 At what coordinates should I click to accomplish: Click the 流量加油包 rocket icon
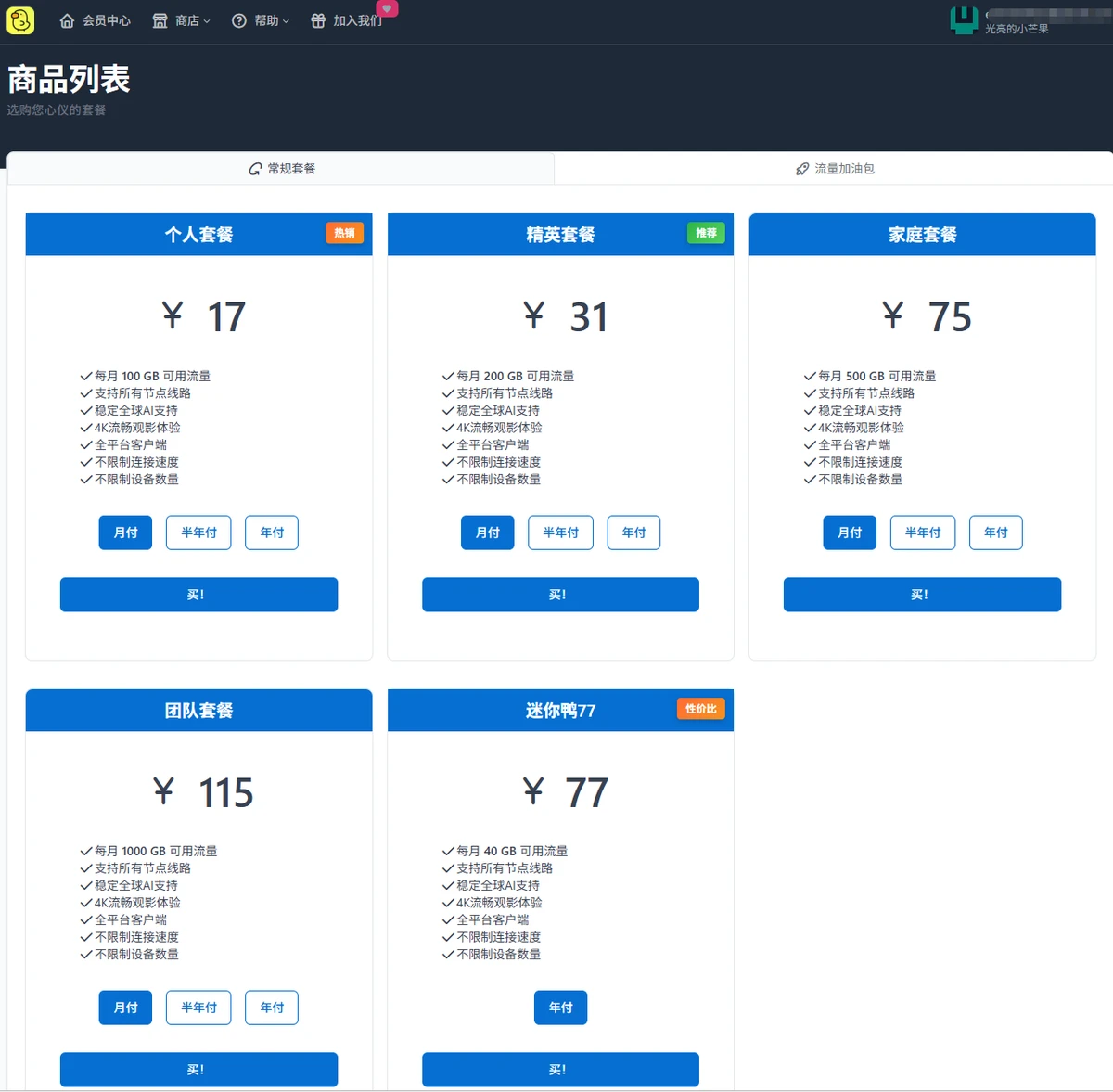click(x=802, y=169)
